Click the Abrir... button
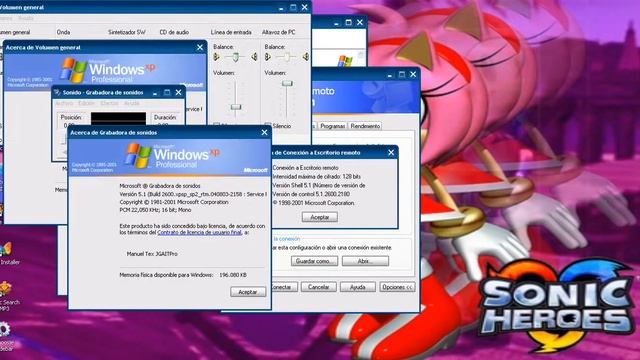 pyautogui.click(x=365, y=261)
